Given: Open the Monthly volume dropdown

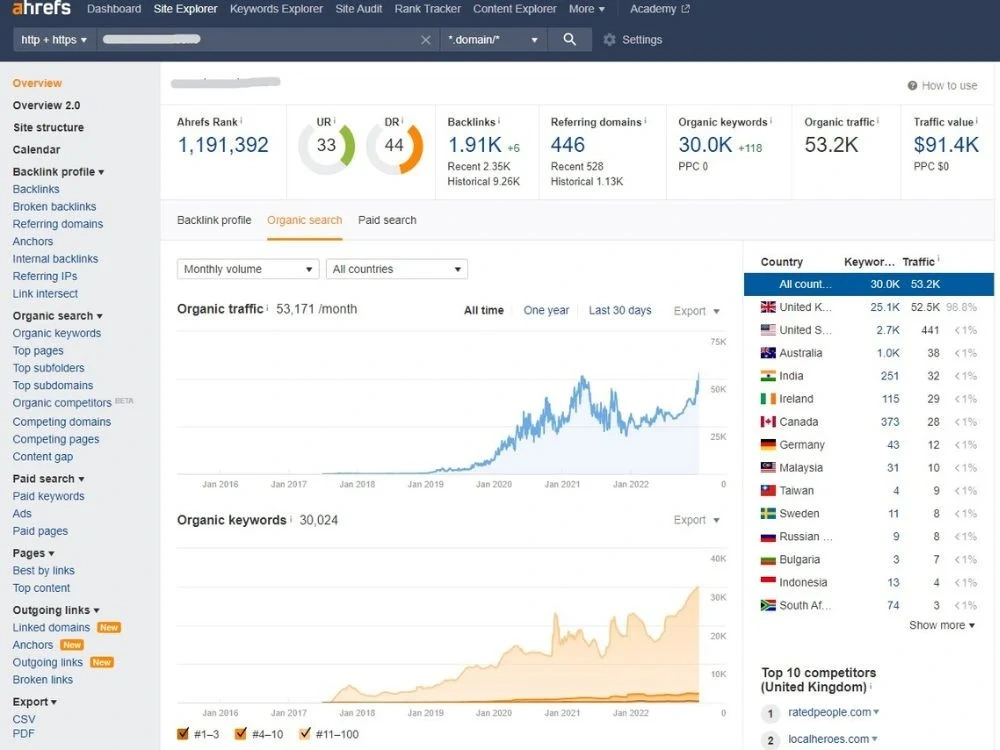Looking at the screenshot, I should coord(248,269).
